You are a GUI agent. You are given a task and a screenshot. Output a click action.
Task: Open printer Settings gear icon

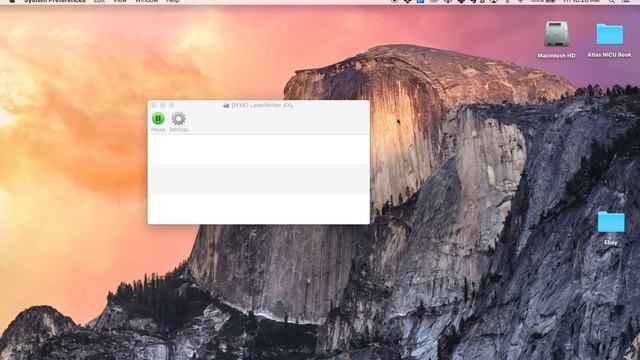[178, 119]
